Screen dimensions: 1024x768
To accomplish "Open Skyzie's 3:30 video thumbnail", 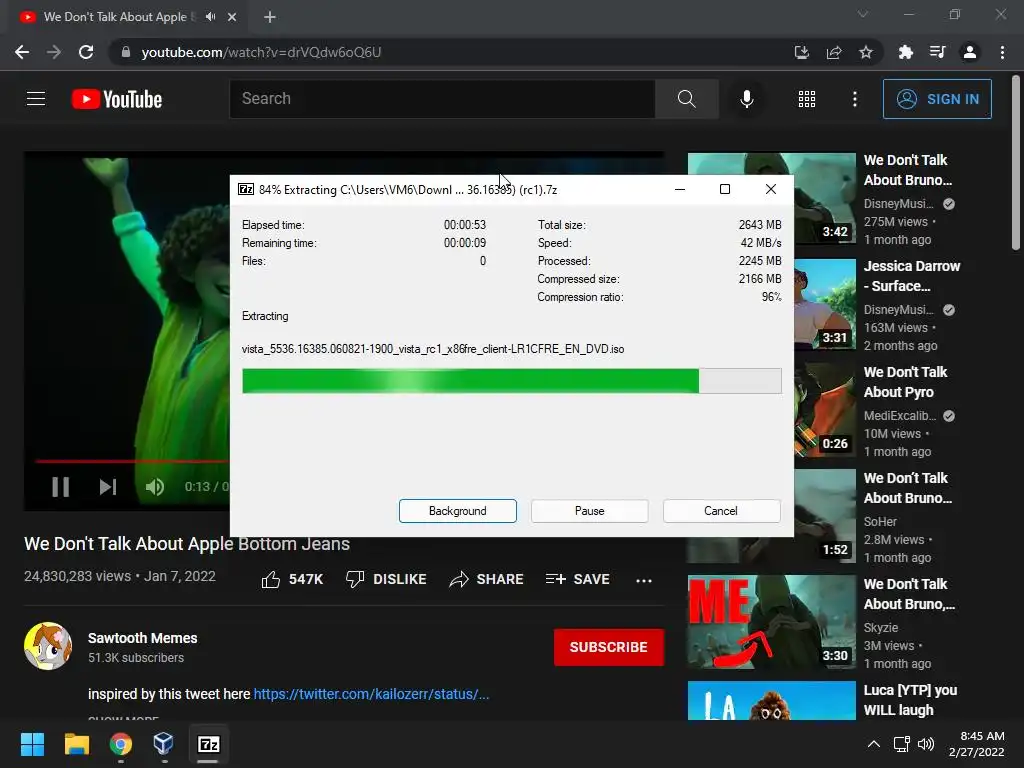I will [771, 622].
